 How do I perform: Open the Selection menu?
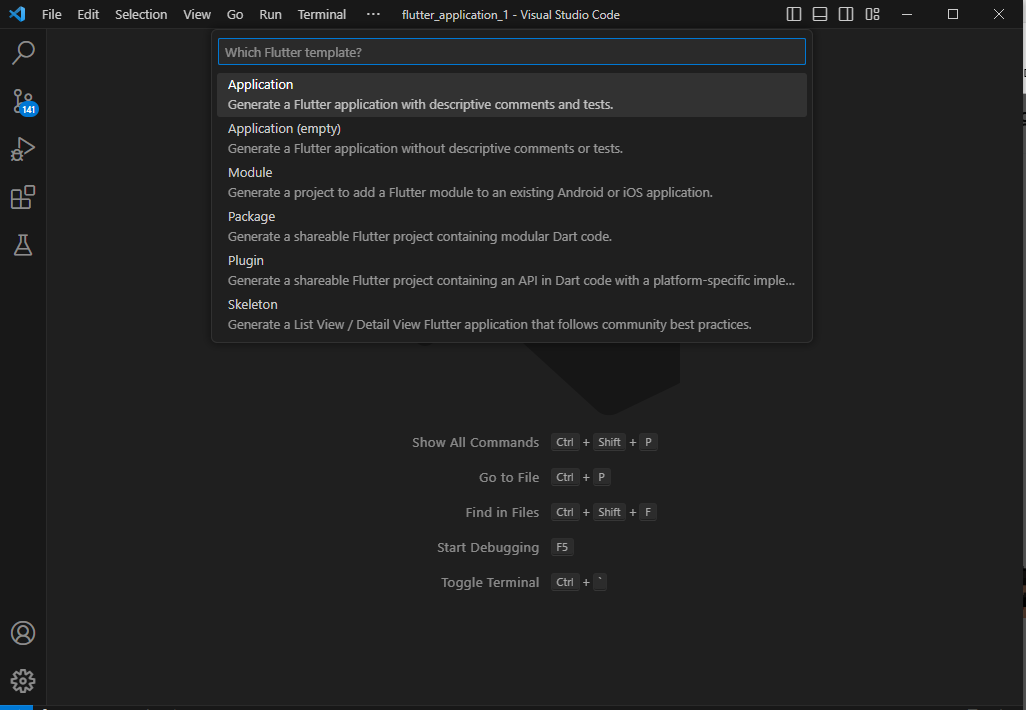click(141, 14)
